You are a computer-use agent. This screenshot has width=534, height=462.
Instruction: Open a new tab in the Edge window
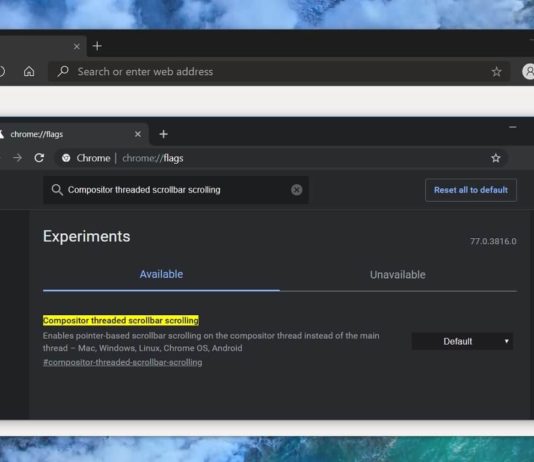tap(97, 46)
